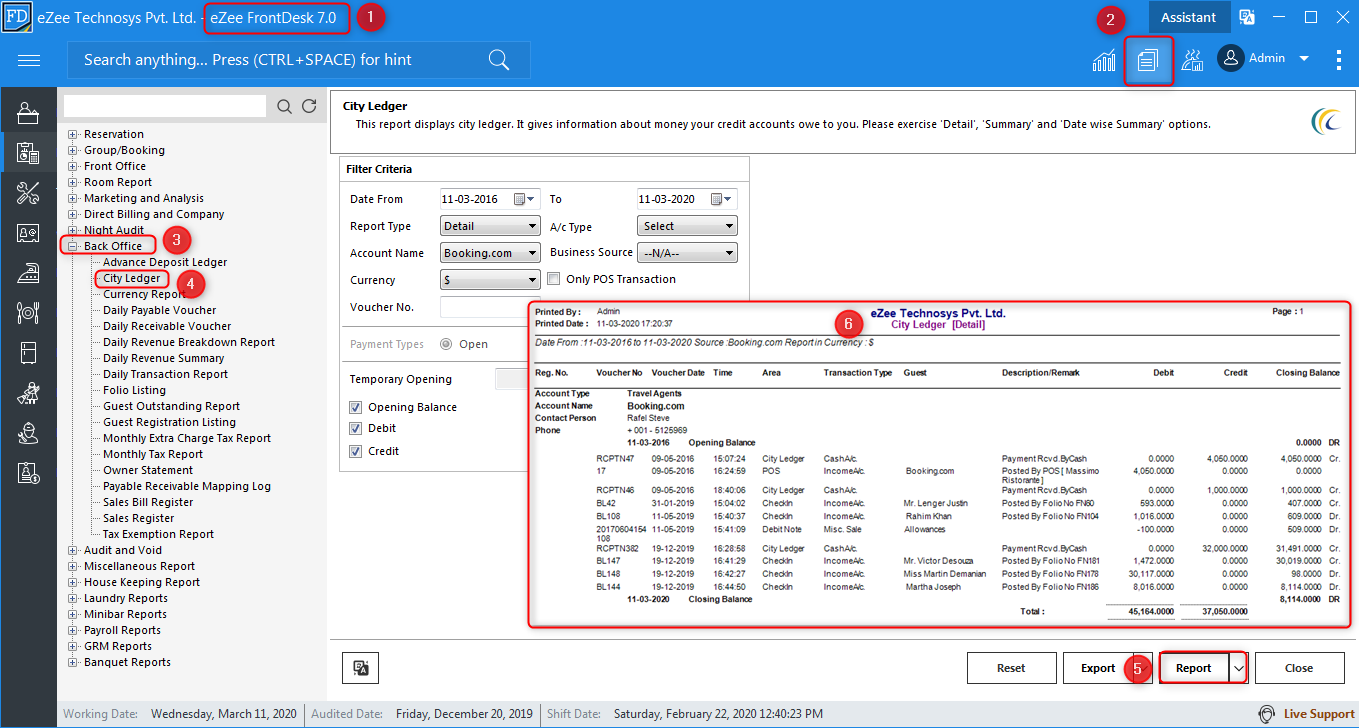
Task: Click the Close button in the report pane
Action: pyautogui.click(x=1299, y=668)
